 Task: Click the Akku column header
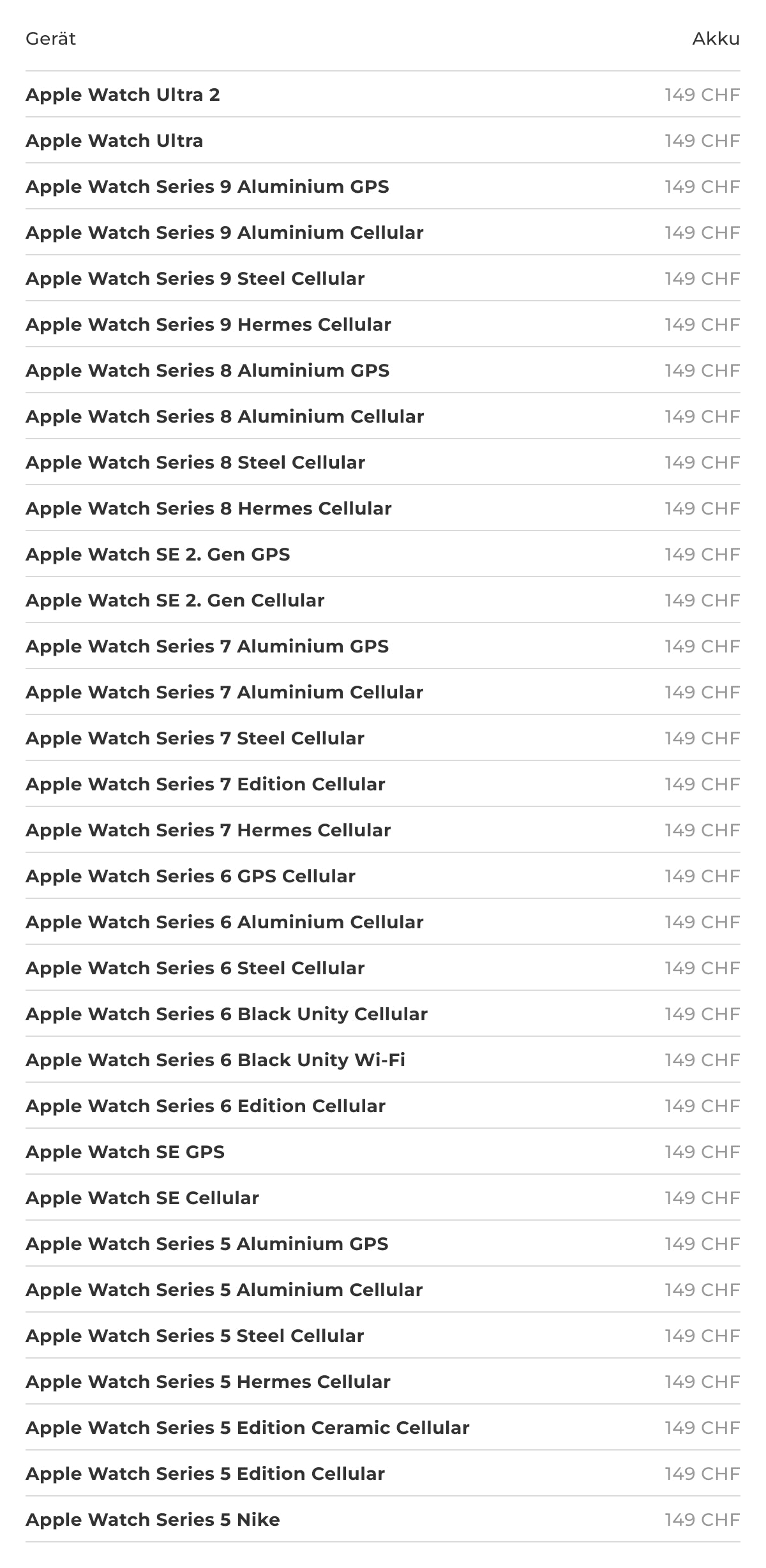coord(716,39)
